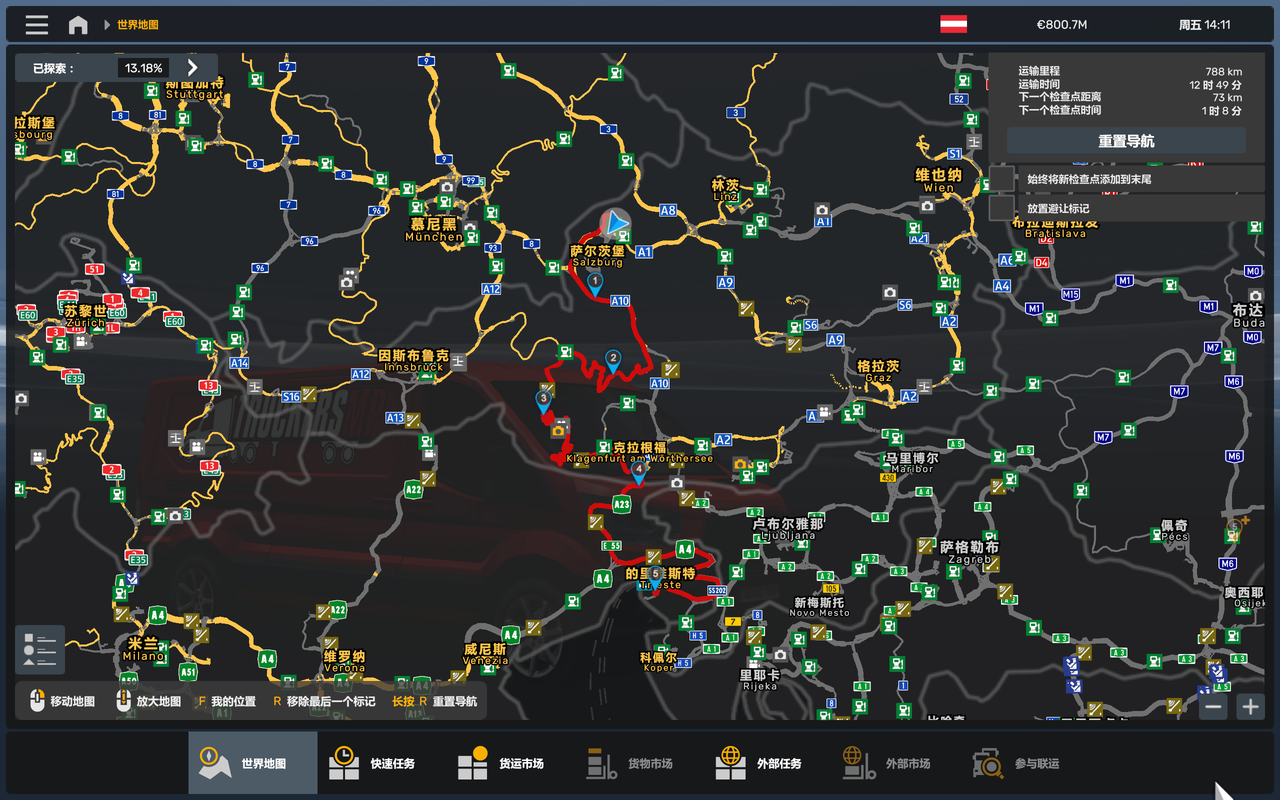The width and height of the screenshot is (1280, 800).
Task: Go to the home screen icon
Action: point(78,25)
